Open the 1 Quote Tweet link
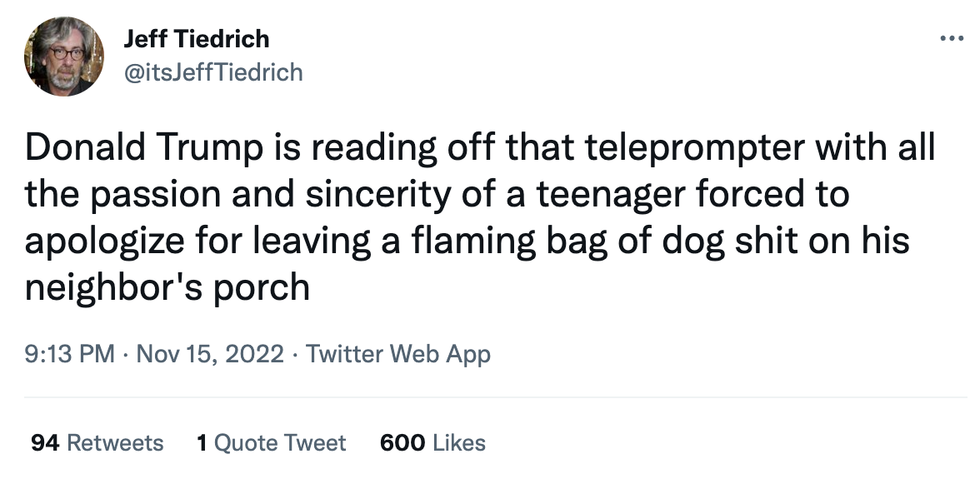The width and height of the screenshot is (980, 483). 272,443
